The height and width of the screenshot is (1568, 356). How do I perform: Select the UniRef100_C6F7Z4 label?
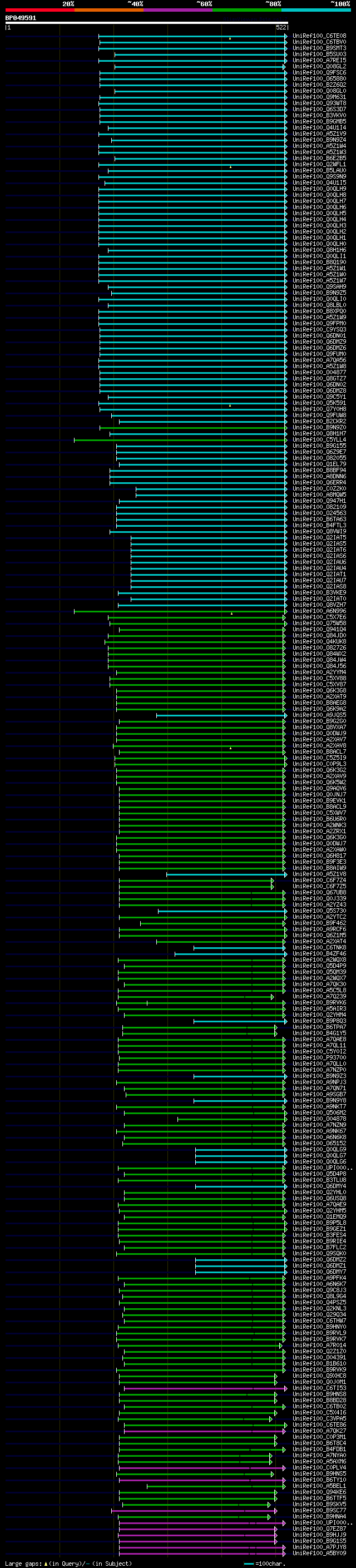[x=319, y=880]
